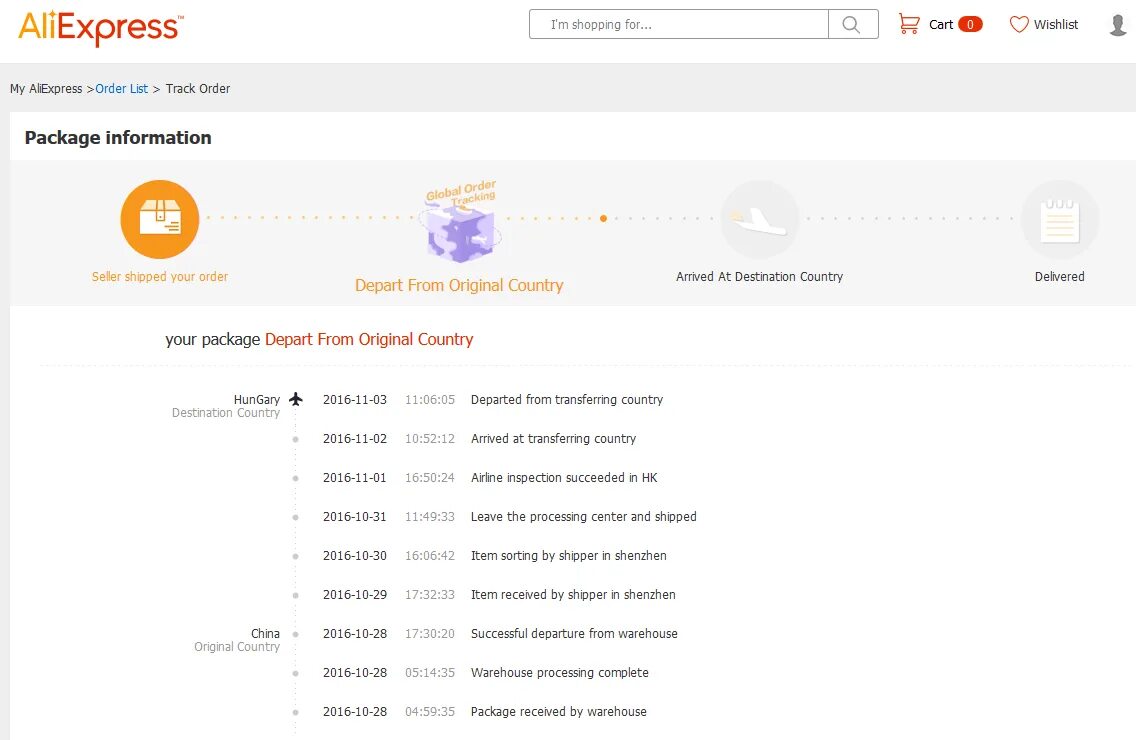Viewport: 1136px width, 740px height.
Task: Click the Seller shipped your order label
Action: click(x=159, y=277)
